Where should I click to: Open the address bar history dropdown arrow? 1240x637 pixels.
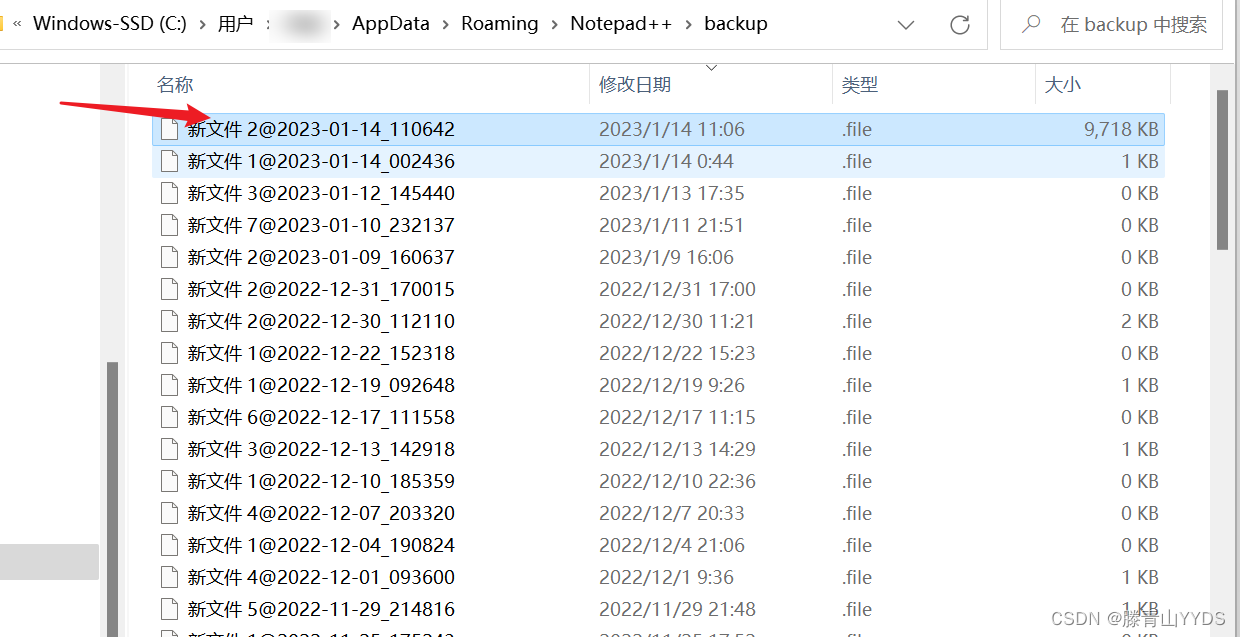click(906, 24)
